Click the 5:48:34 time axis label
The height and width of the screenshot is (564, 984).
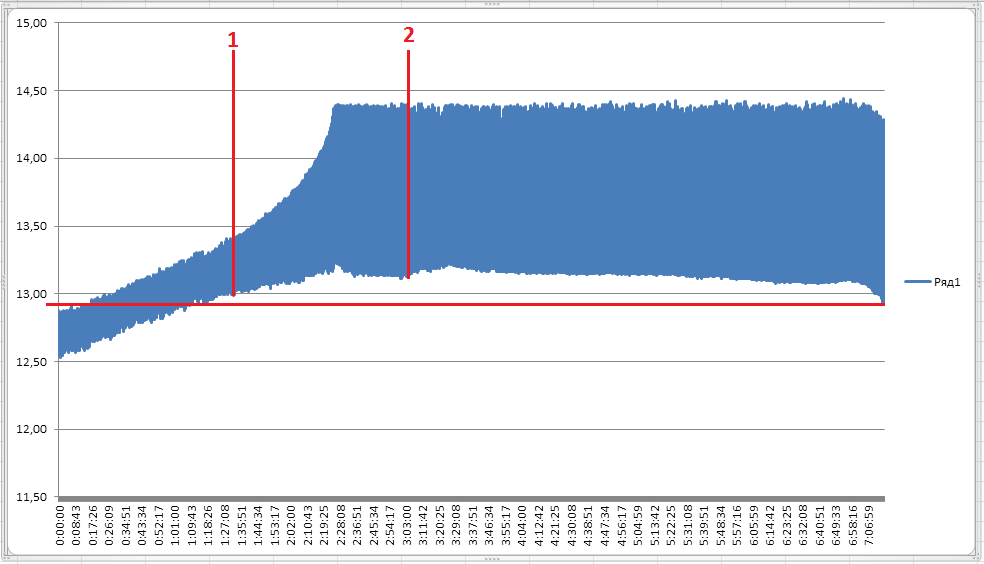[x=720, y=525]
